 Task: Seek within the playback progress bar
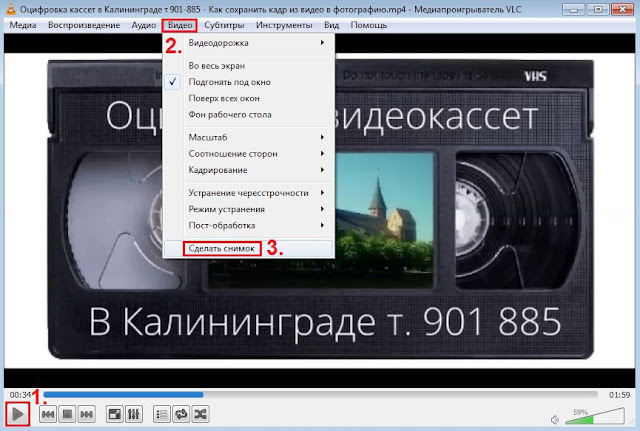tap(320, 395)
